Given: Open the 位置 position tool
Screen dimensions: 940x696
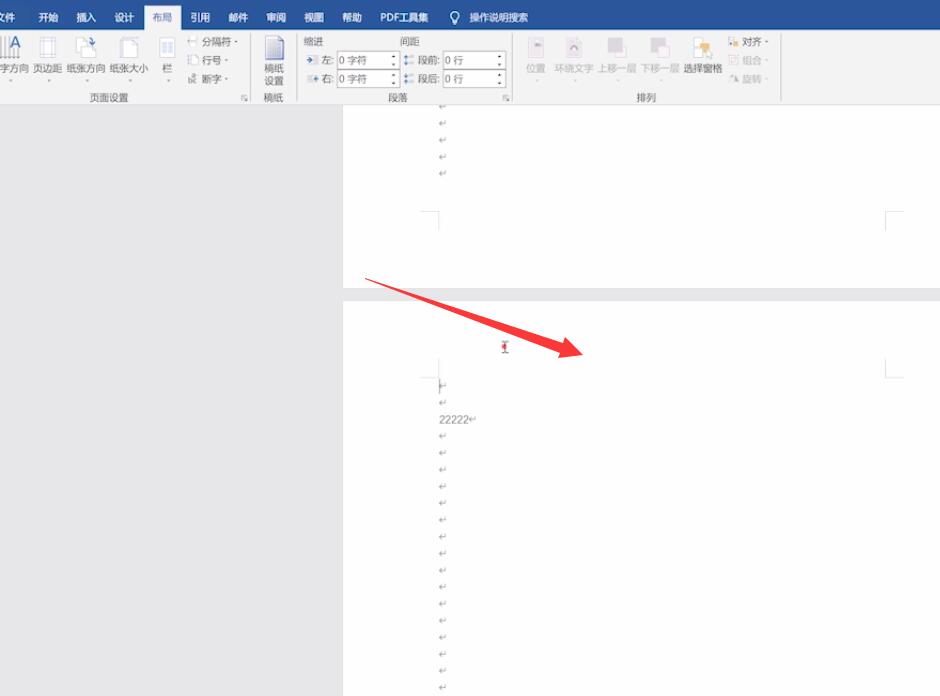Looking at the screenshot, I should 536,57.
